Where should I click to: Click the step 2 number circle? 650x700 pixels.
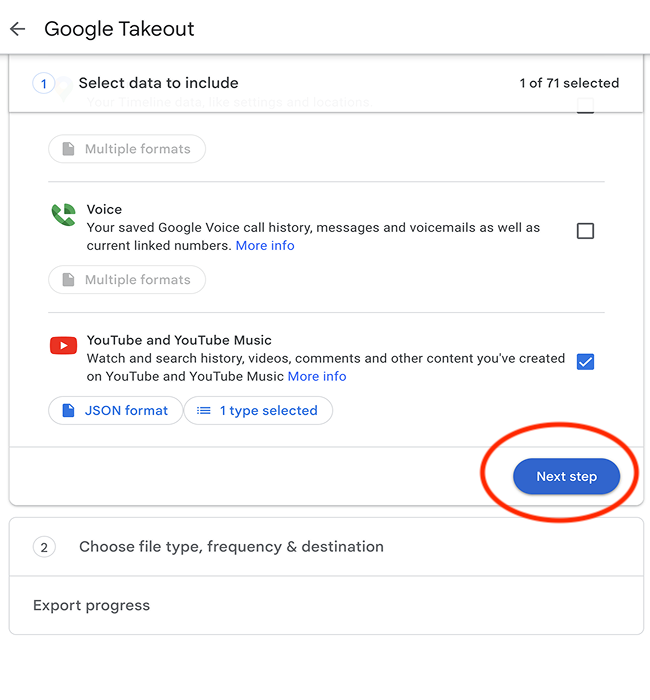44,547
